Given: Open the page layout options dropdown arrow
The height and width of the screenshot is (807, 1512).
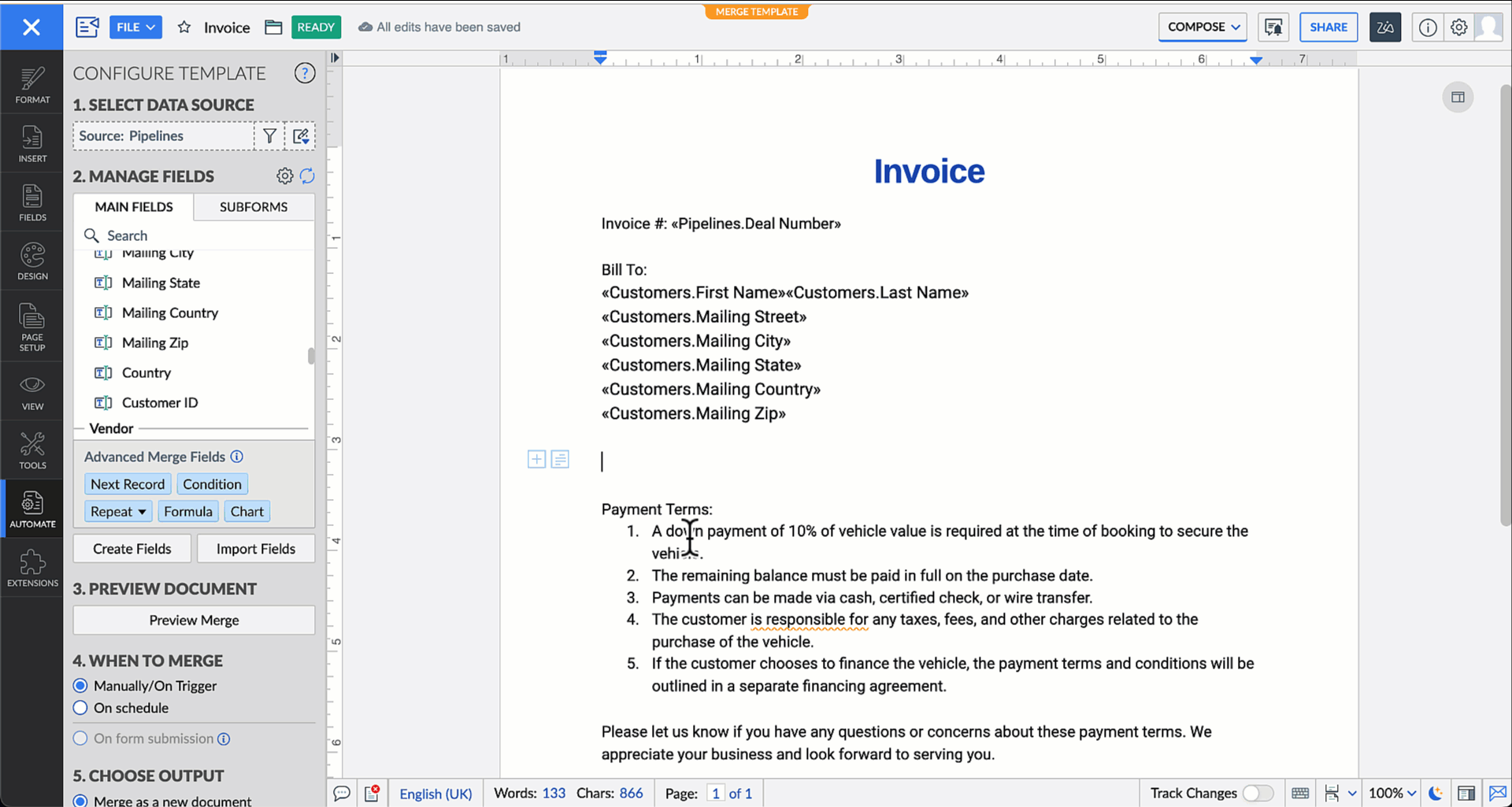Looking at the screenshot, I should coord(1352,794).
